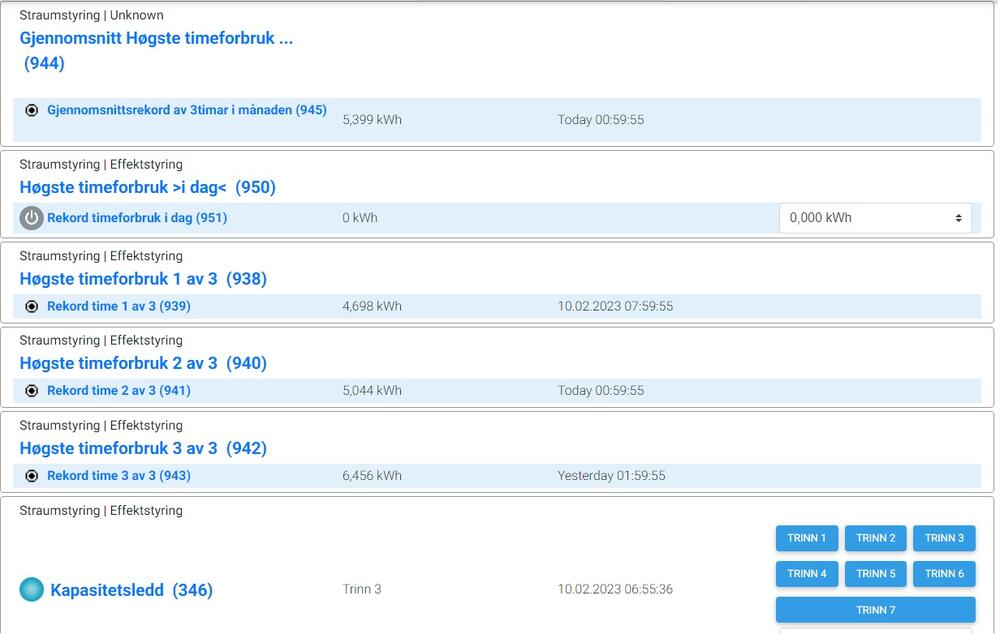Click the sensor icon beside Rekord time 2 av 3
The height and width of the screenshot is (634, 1000).
click(x=31, y=391)
